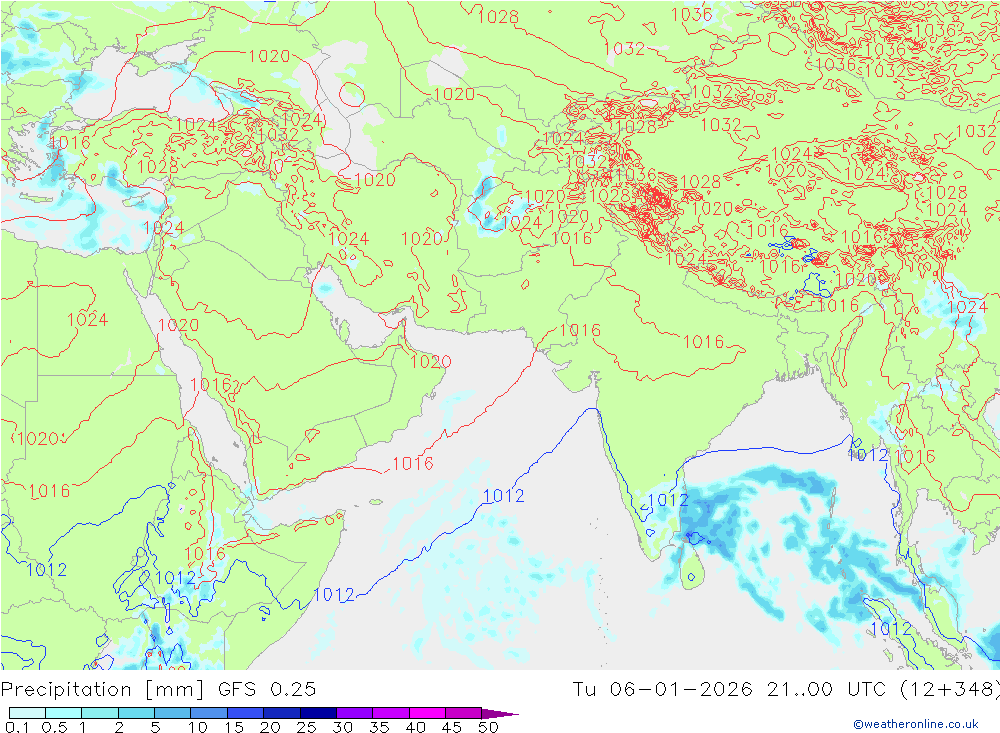Pick the 25–30 mm navy legend swatch
Image resolution: width=1000 pixels, height=733 pixels.
(318, 713)
